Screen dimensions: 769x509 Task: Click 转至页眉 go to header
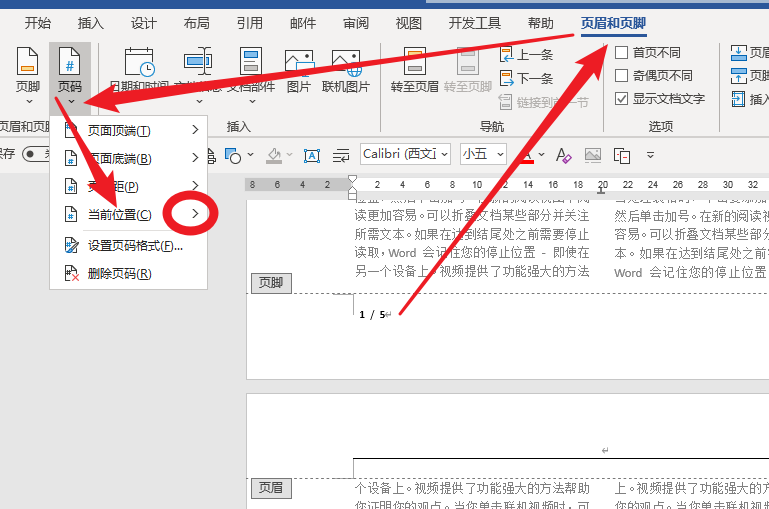pyautogui.click(x=414, y=70)
